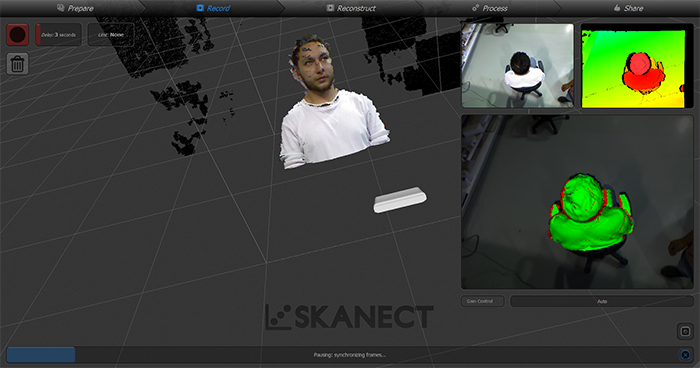Open the Share tab

pyautogui.click(x=629, y=8)
